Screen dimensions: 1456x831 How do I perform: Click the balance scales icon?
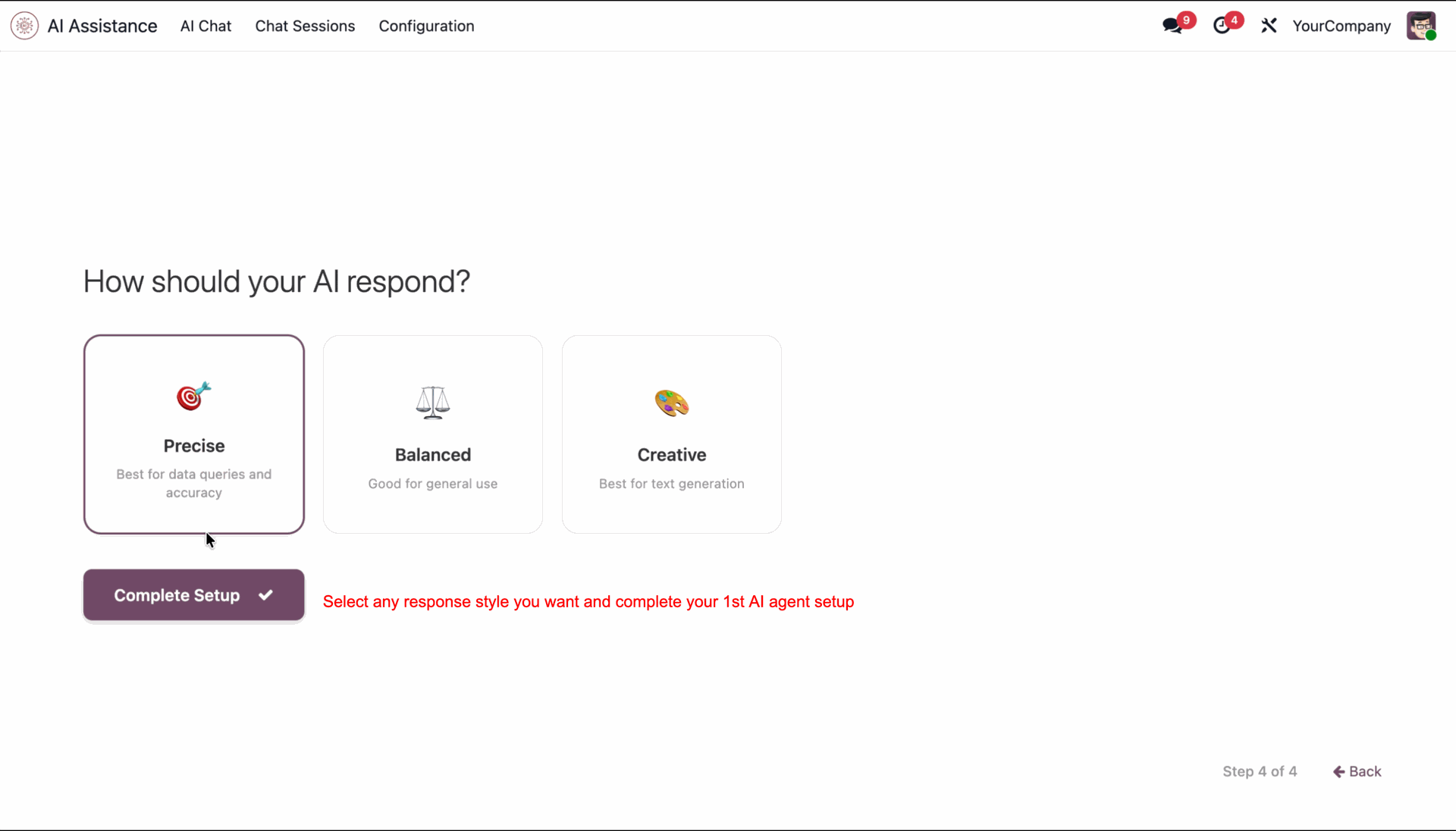pos(432,403)
